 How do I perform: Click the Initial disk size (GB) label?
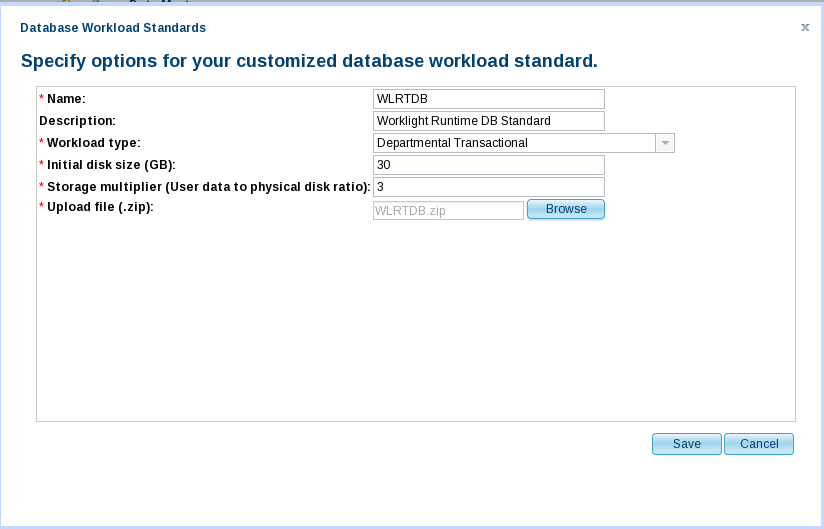(x=111, y=165)
